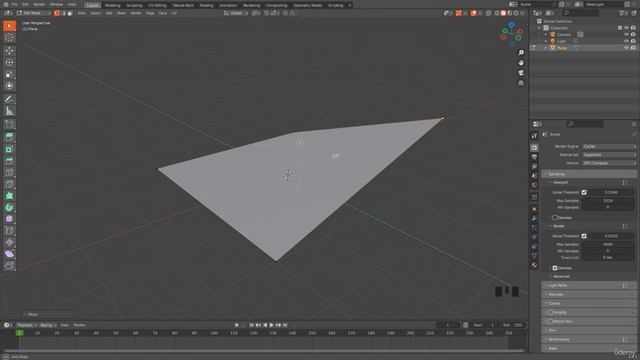This screenshot has height=360, width=640.
Task: Select the Loop Cut tool
Action: pos(9,173)
